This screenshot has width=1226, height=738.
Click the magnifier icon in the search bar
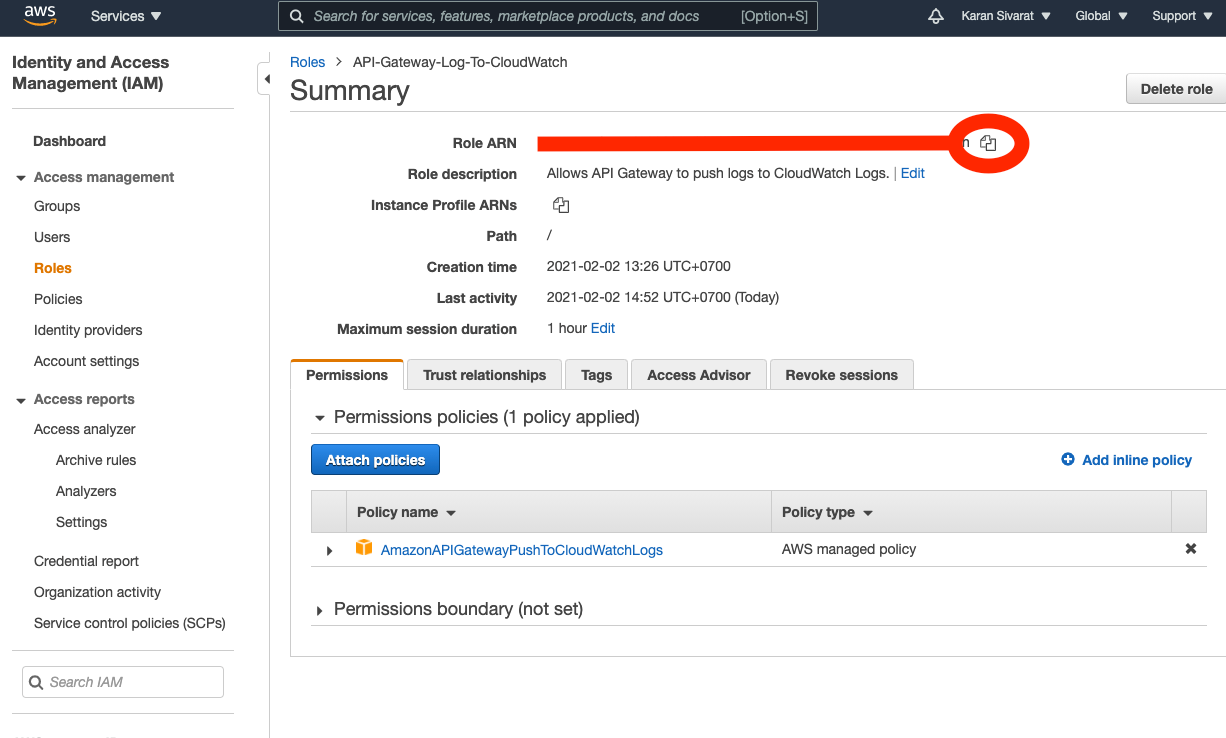coord(295,16)
